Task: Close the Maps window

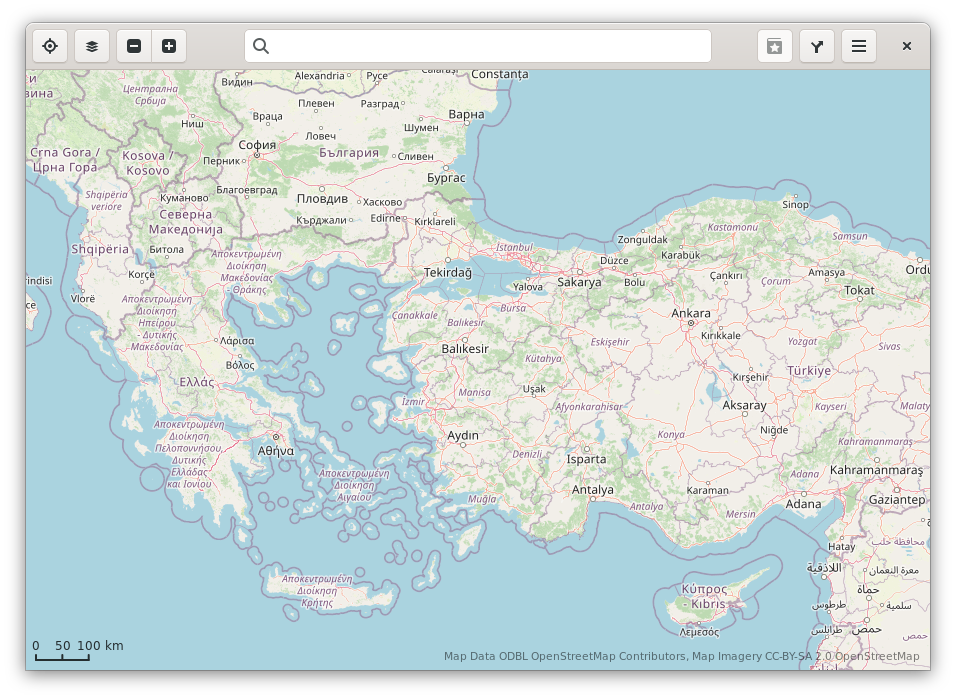Action: pos(907,46)
